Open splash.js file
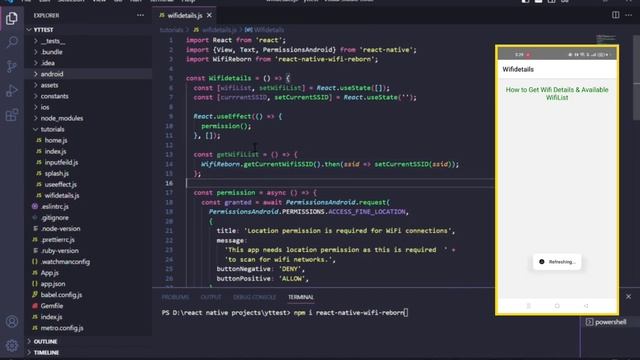The image size is (640, 360). coord(88,173)
